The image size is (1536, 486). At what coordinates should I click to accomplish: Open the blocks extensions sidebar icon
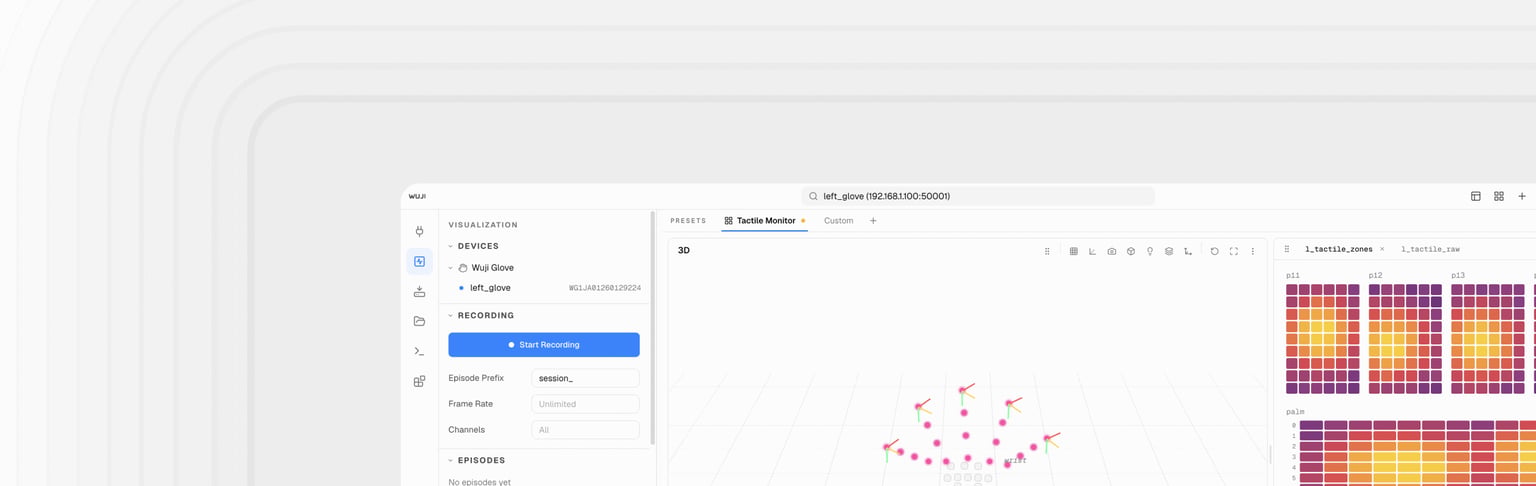(419, 381)
